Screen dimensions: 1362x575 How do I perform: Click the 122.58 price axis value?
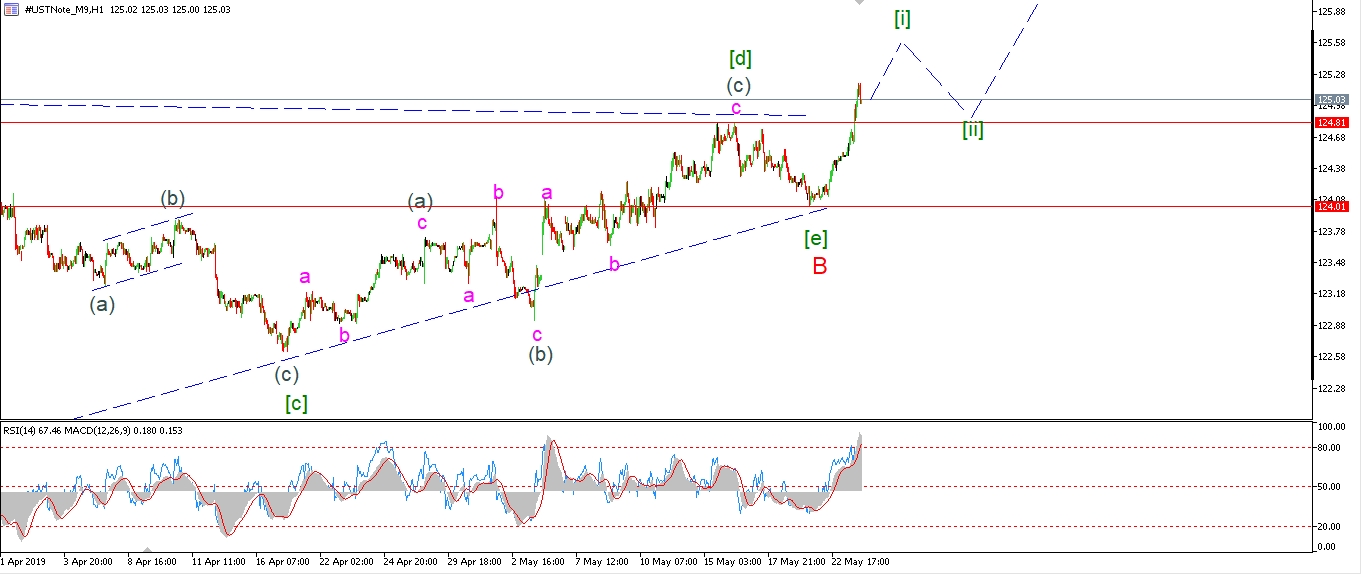tap(1331, 357)
